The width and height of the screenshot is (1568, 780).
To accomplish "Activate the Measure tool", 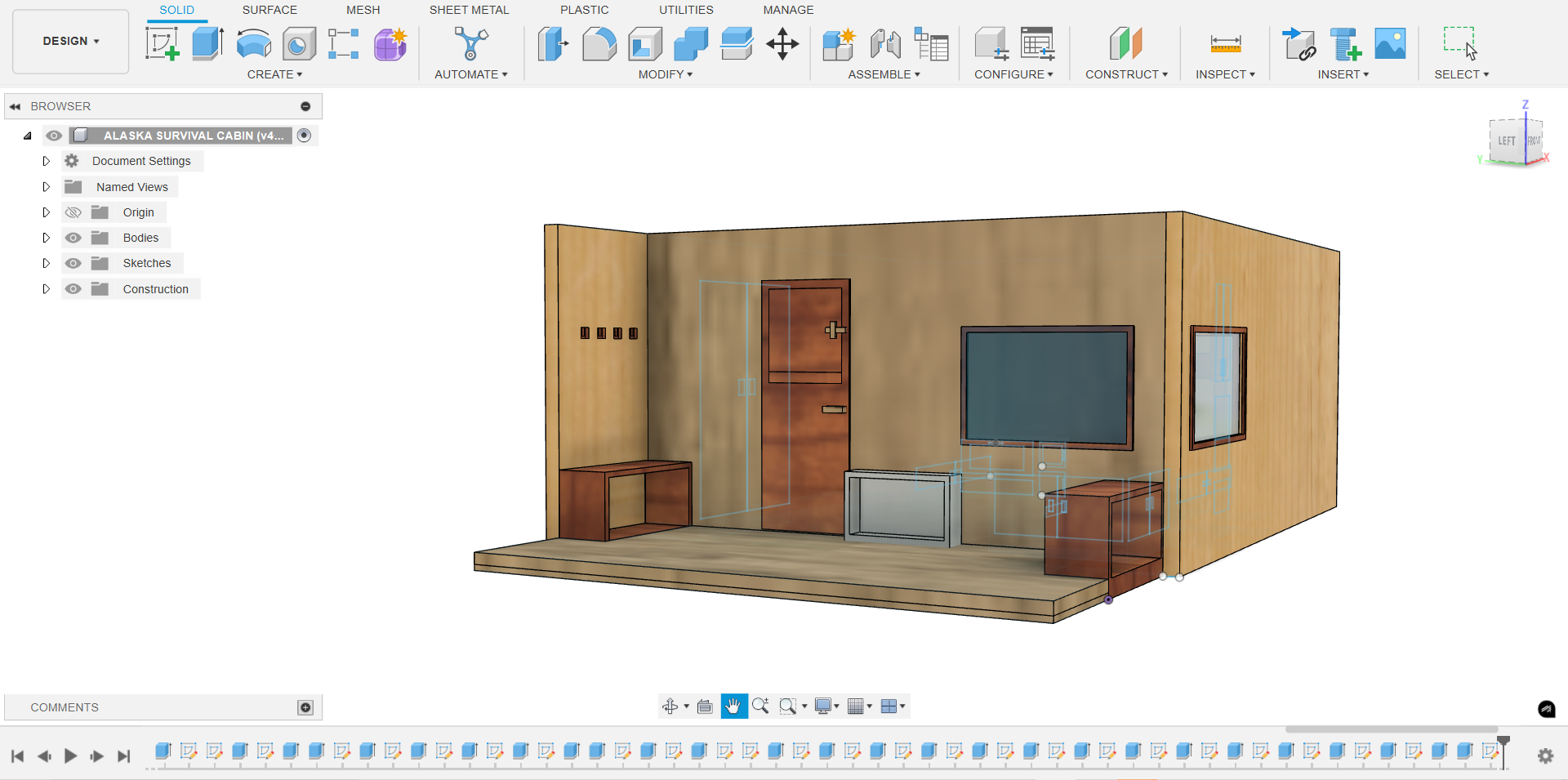I will pos(1226,43).
